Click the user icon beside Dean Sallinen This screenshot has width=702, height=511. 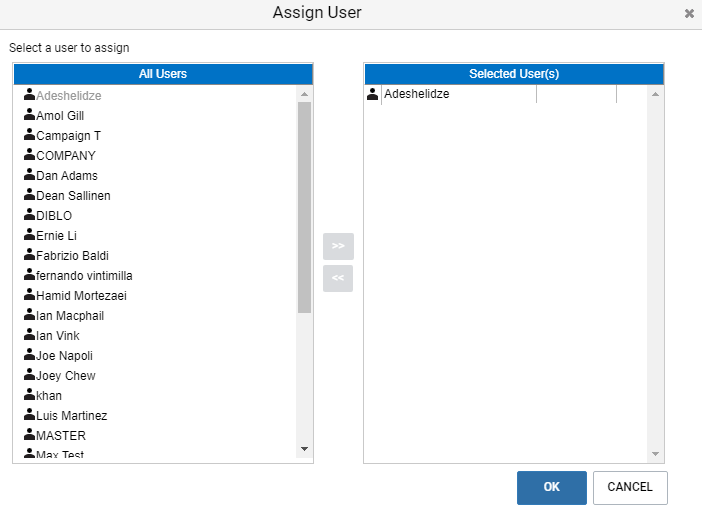pos(30,194)
